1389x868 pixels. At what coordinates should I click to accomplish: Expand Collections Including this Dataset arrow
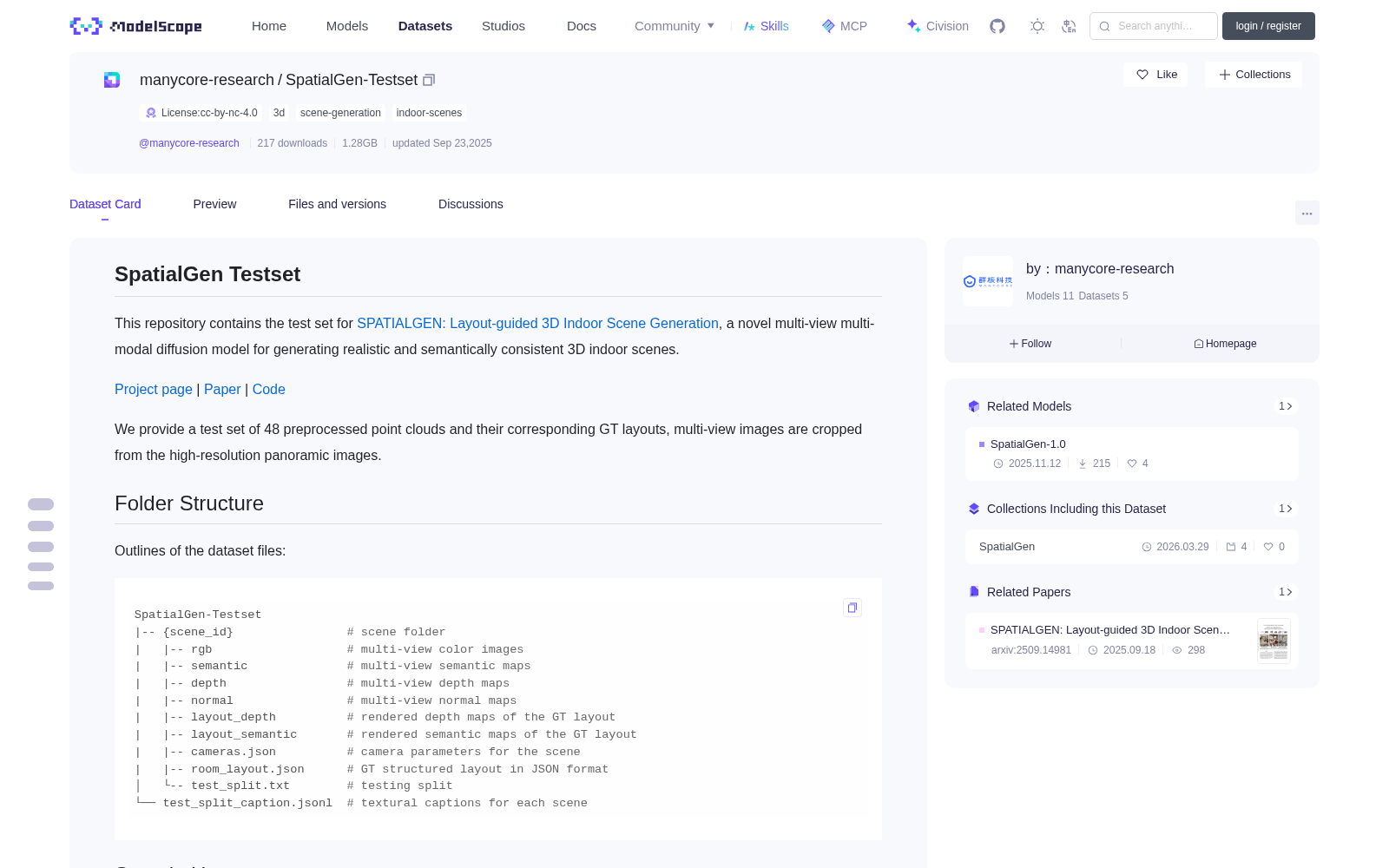point(1286,509)
